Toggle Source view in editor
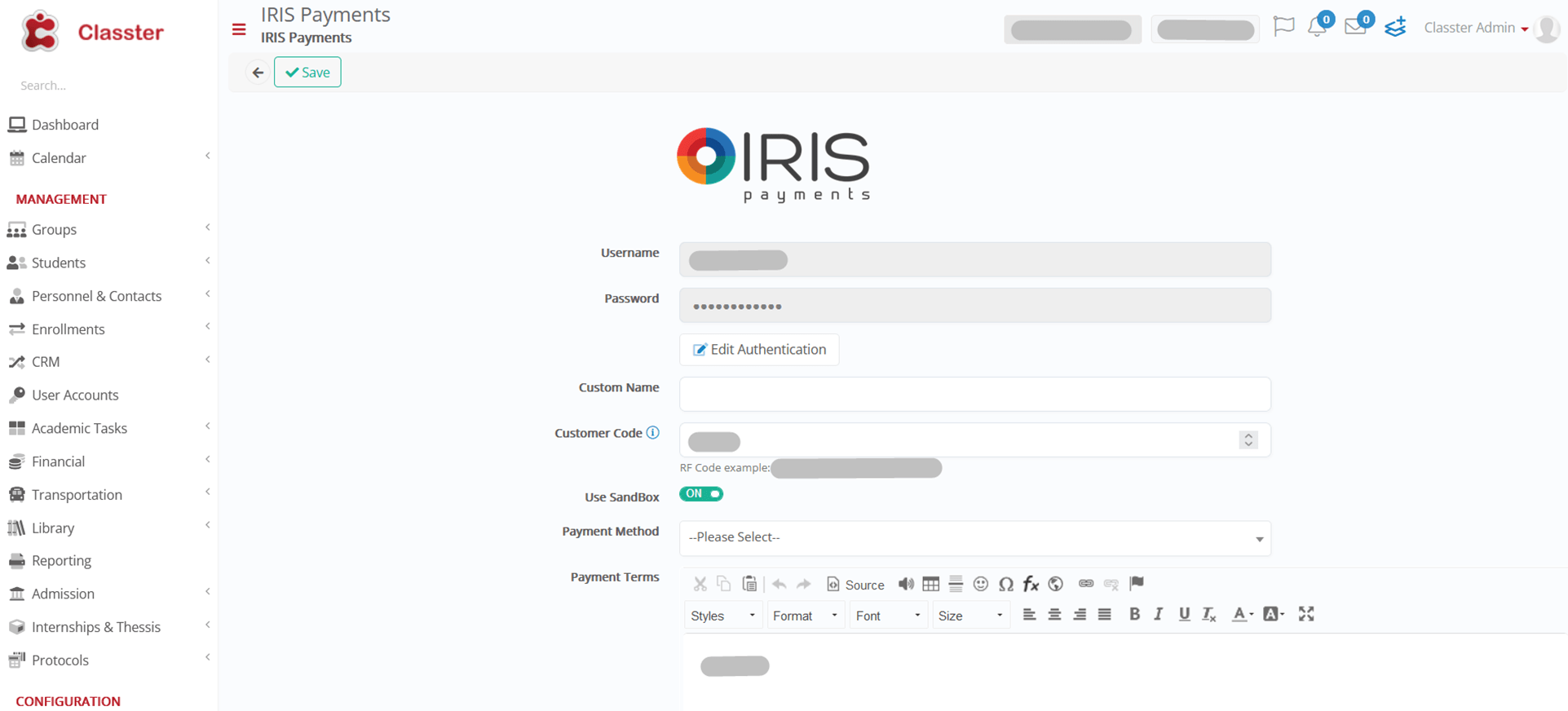1568x711 pixels. (855, 585)
